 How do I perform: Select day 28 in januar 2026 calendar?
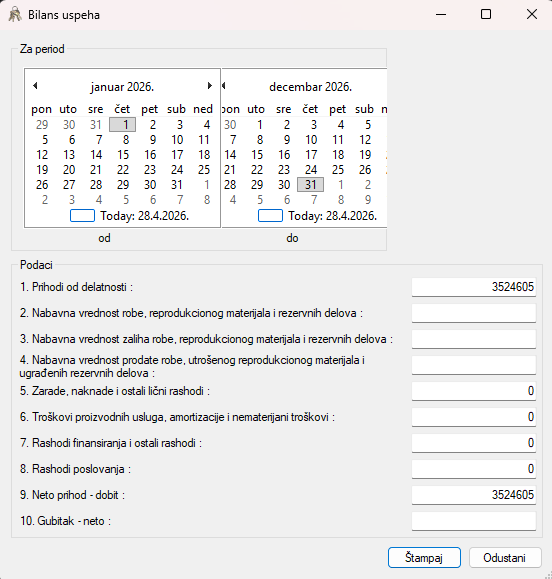(x=96, y=185)
